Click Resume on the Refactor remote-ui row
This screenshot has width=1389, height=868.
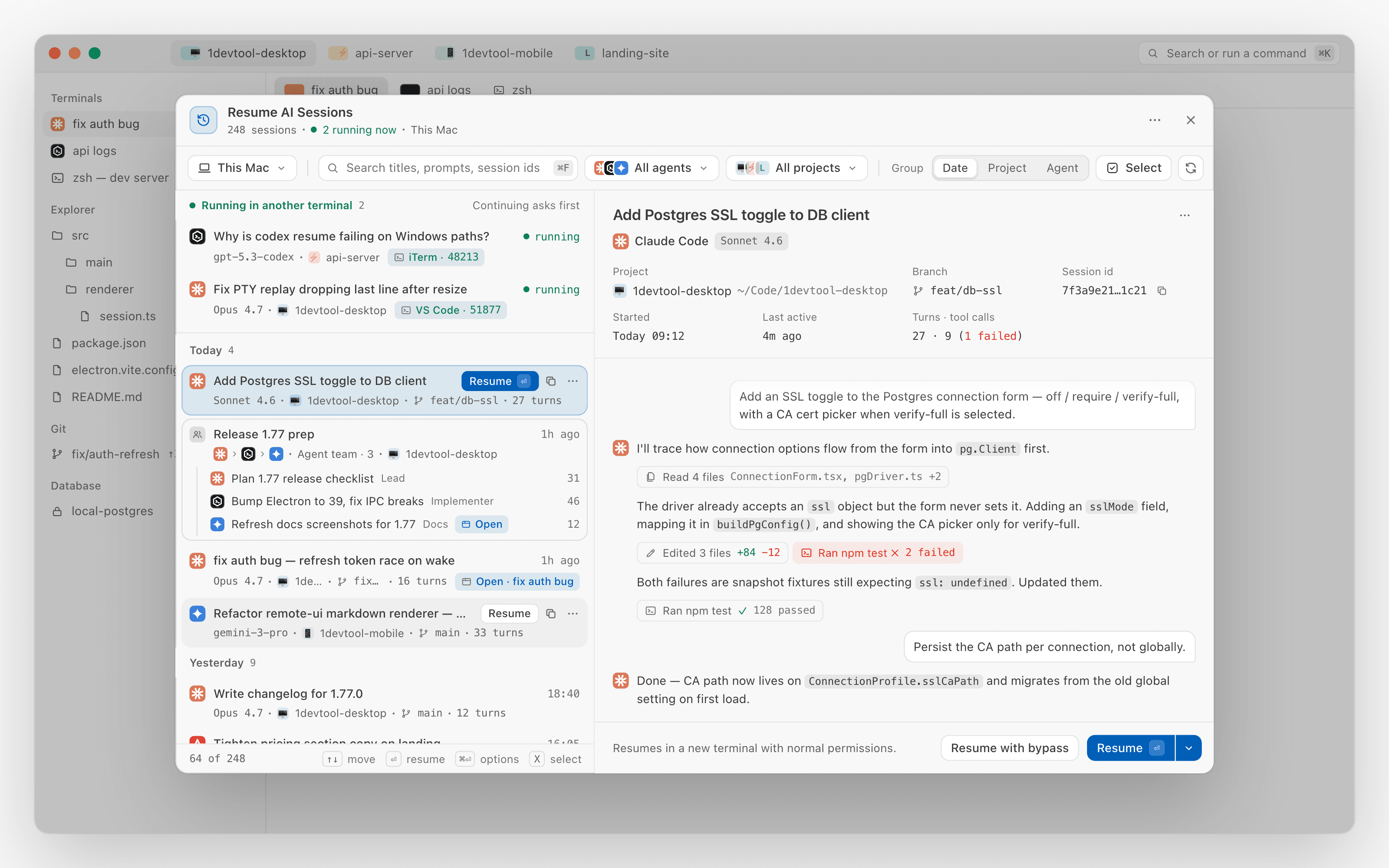[509, 614]
